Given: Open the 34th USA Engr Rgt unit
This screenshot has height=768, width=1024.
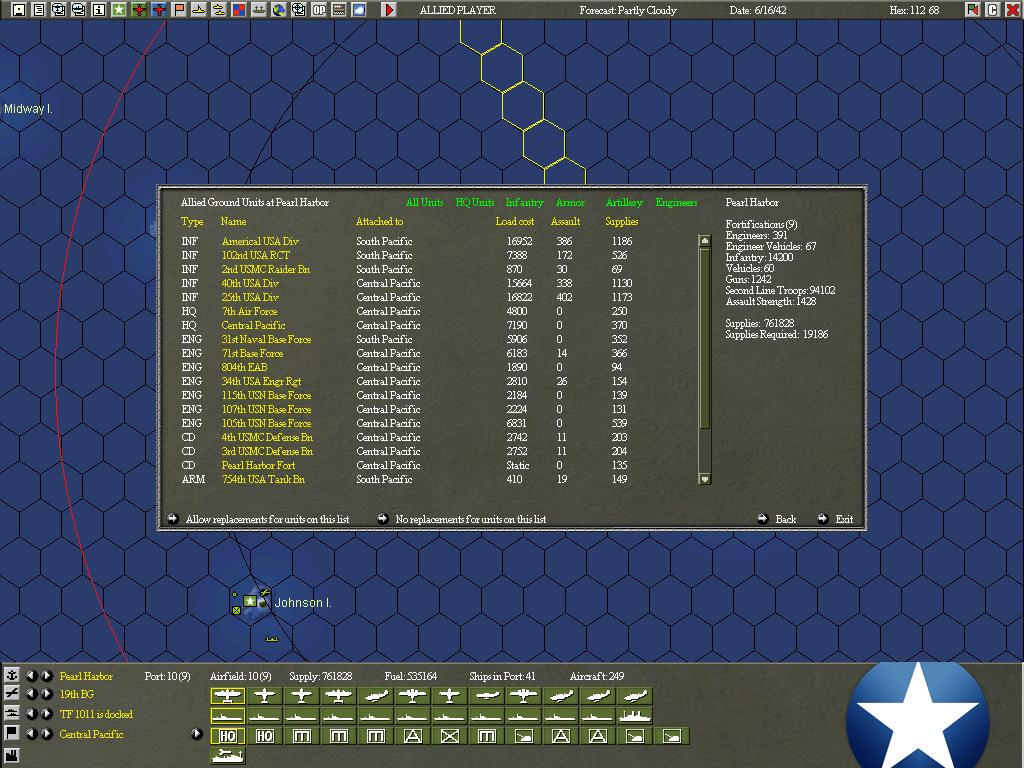Looking at the screenshot, I should tap(261, 381).
